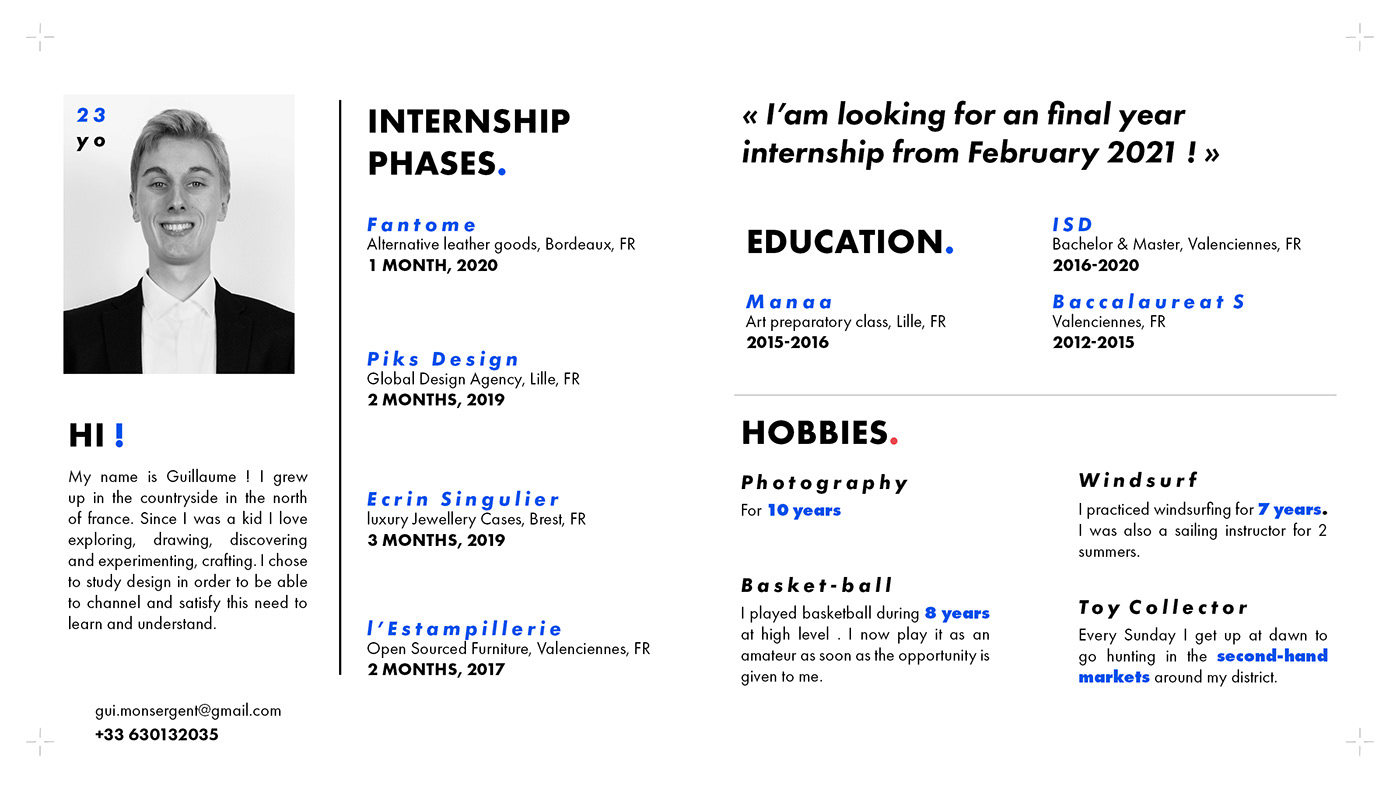Select the Piks Design internship title
This screenshot has width=1400, height=788.
pos(443,359)
